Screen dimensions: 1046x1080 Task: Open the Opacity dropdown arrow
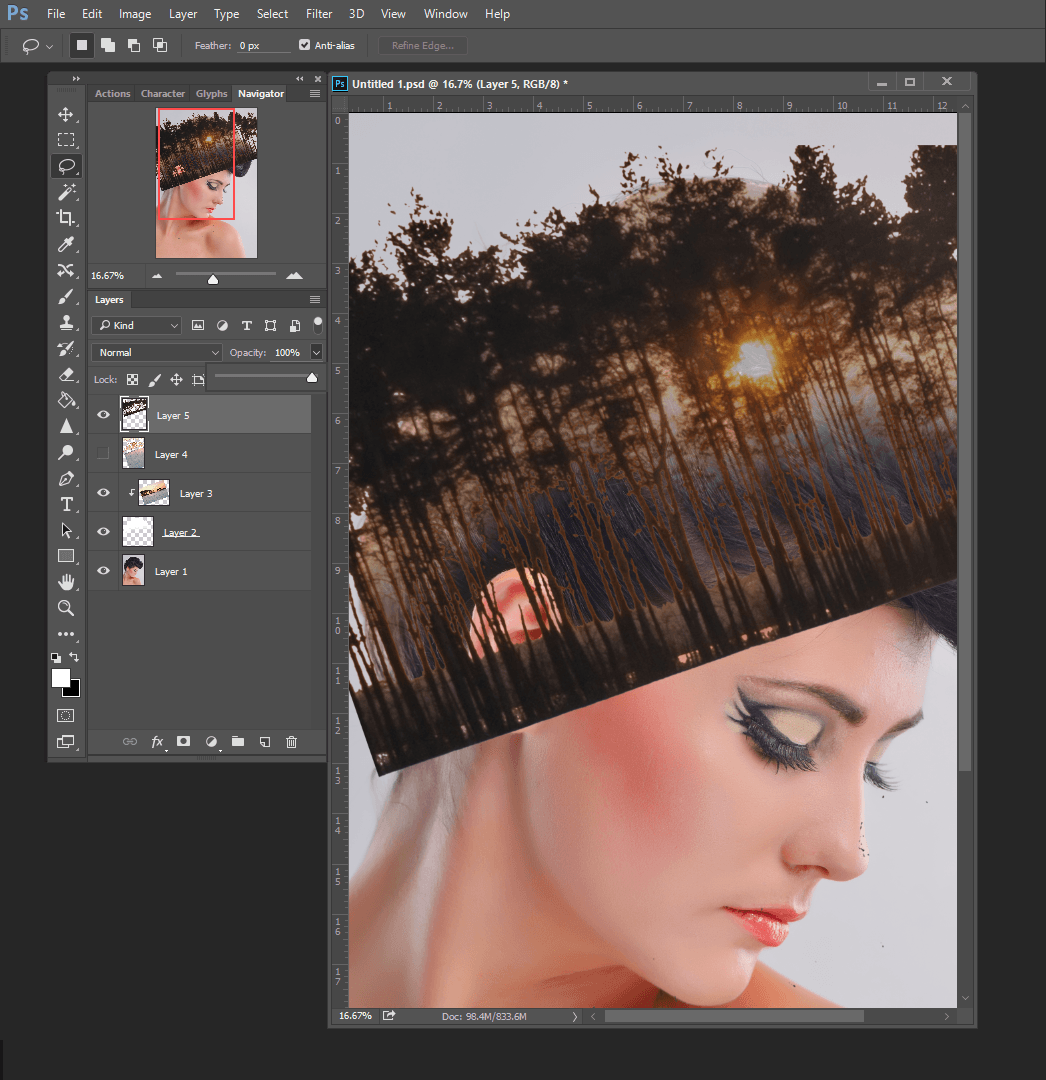click(x=317, y=352)
